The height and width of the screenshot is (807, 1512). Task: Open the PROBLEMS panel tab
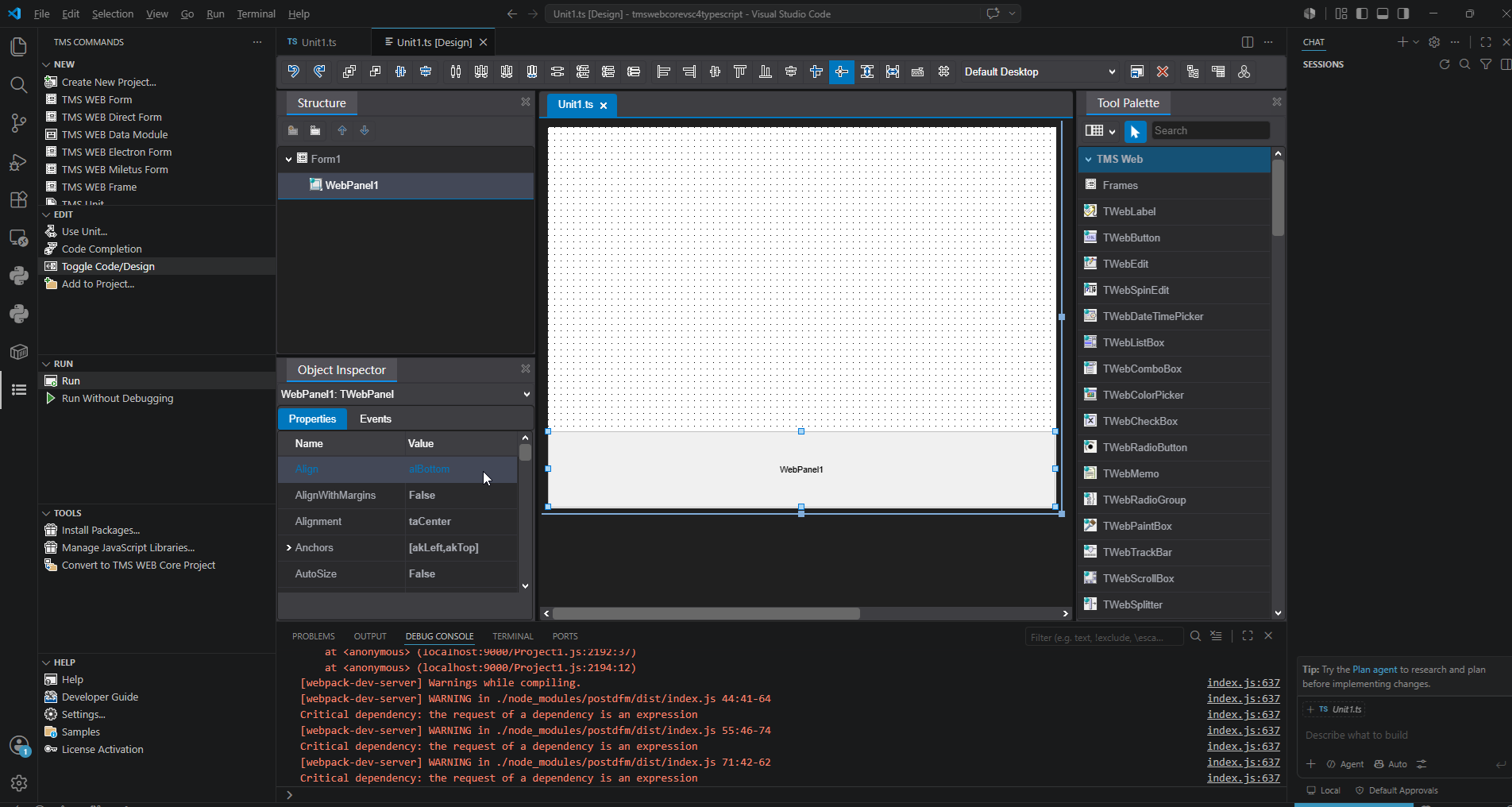pyautogui.click(x=313, y=636)
